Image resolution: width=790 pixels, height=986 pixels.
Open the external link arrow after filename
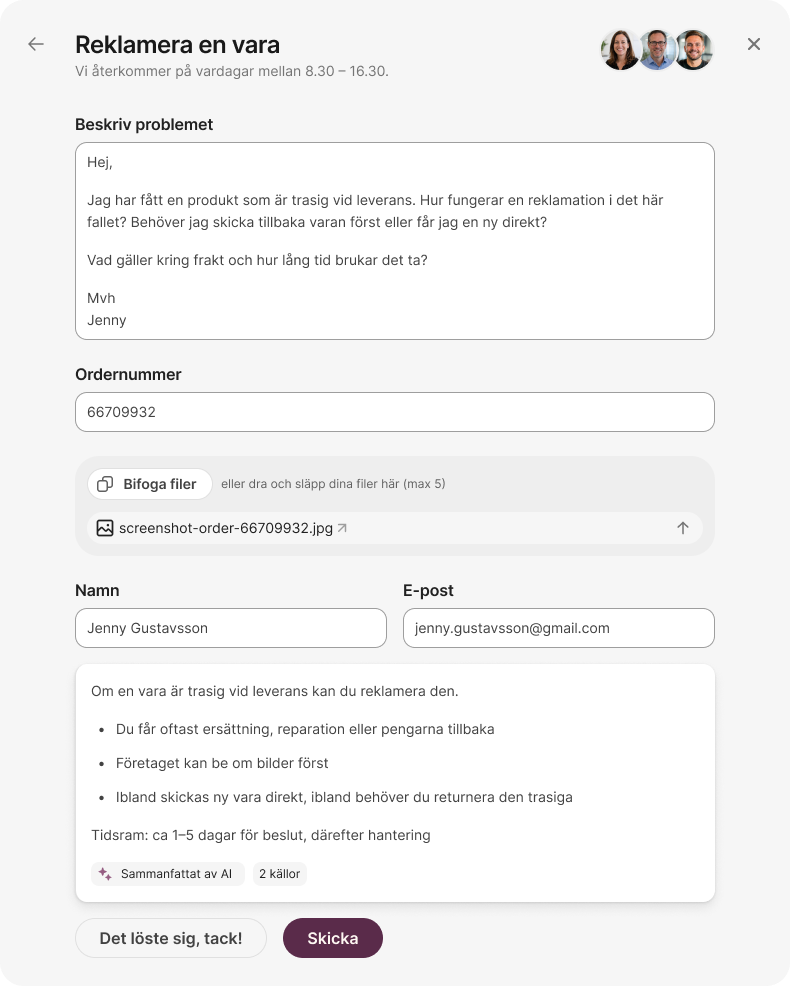(x=342, y=528)
